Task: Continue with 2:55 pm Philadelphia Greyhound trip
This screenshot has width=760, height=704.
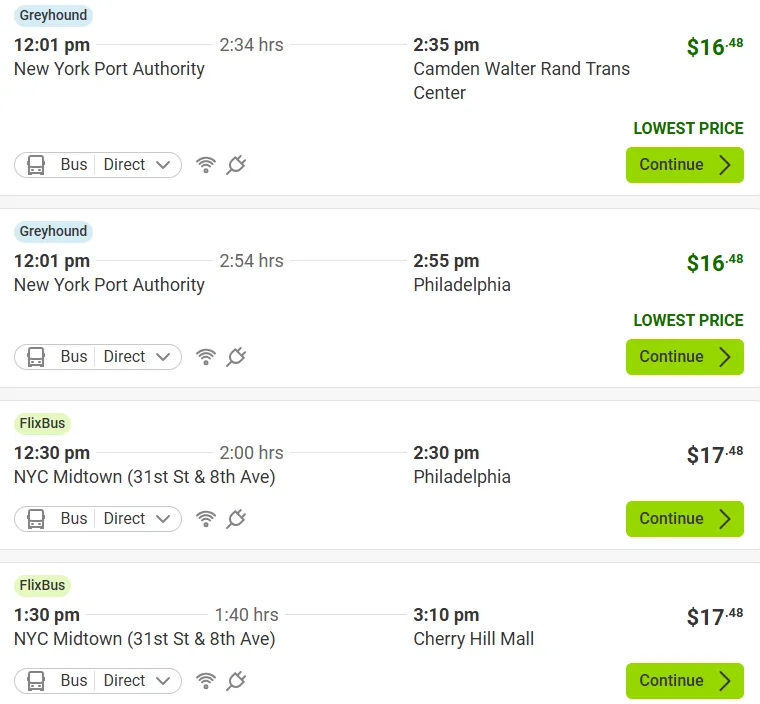Action: pos(684,357)
